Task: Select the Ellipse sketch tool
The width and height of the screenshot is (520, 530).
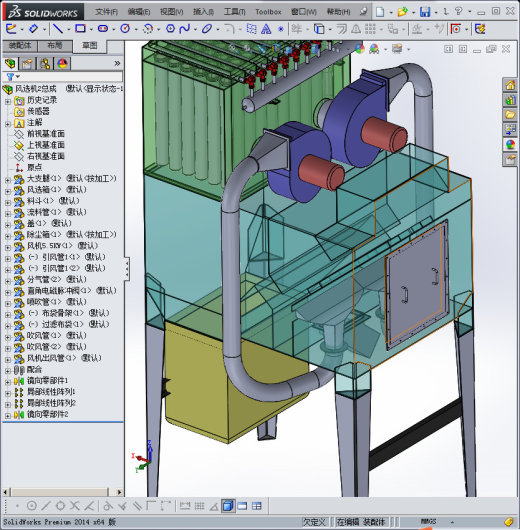Action: pos(207,29)
